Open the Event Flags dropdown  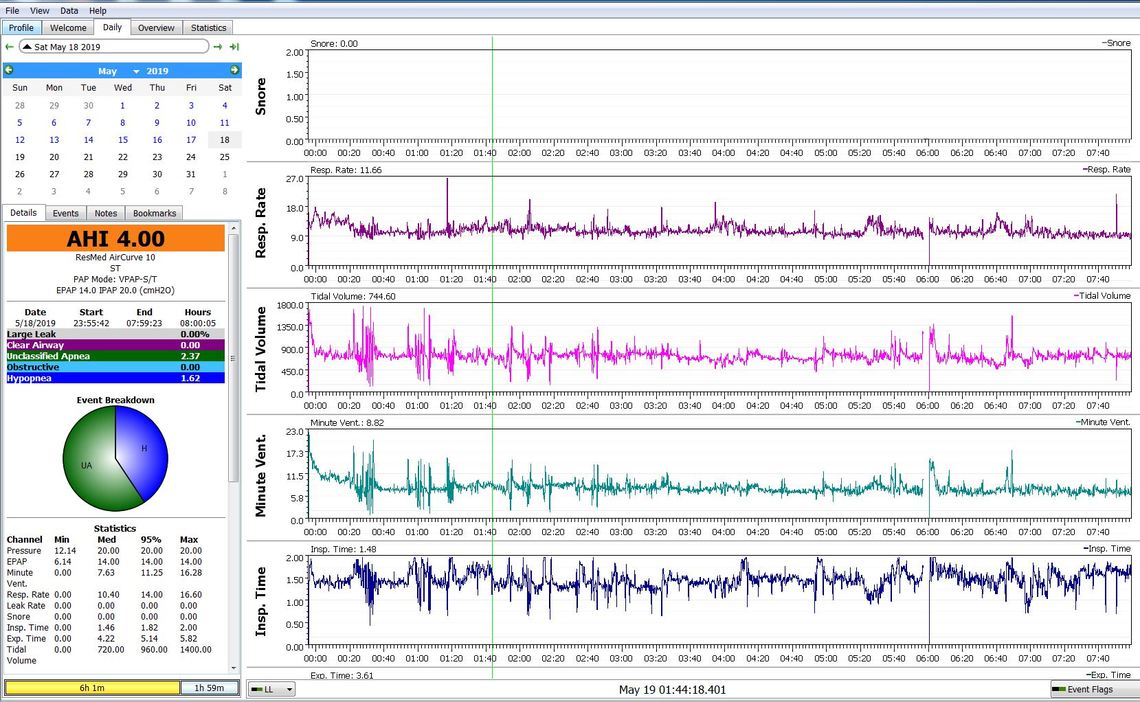tap(1093, 689)
